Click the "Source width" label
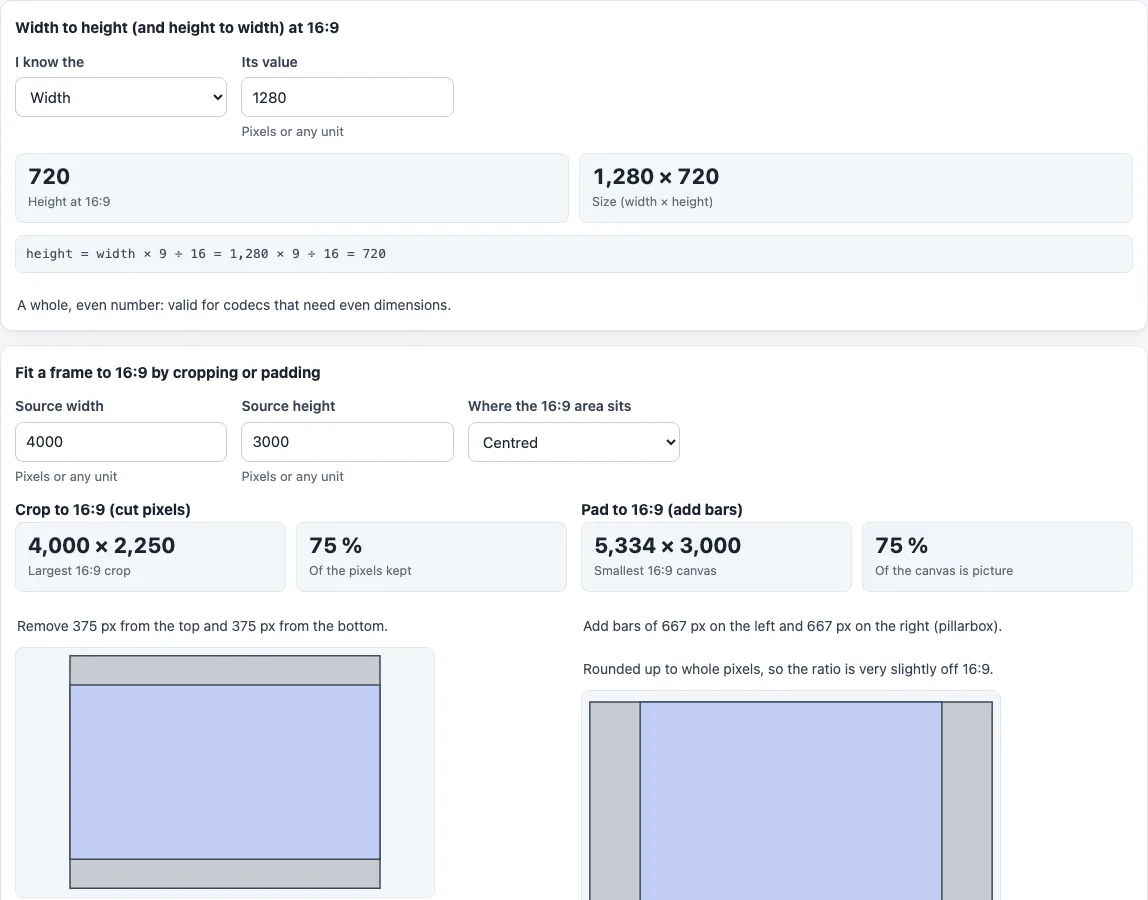The width and height of the screenshot is (1148, 900). pos(59,406)
